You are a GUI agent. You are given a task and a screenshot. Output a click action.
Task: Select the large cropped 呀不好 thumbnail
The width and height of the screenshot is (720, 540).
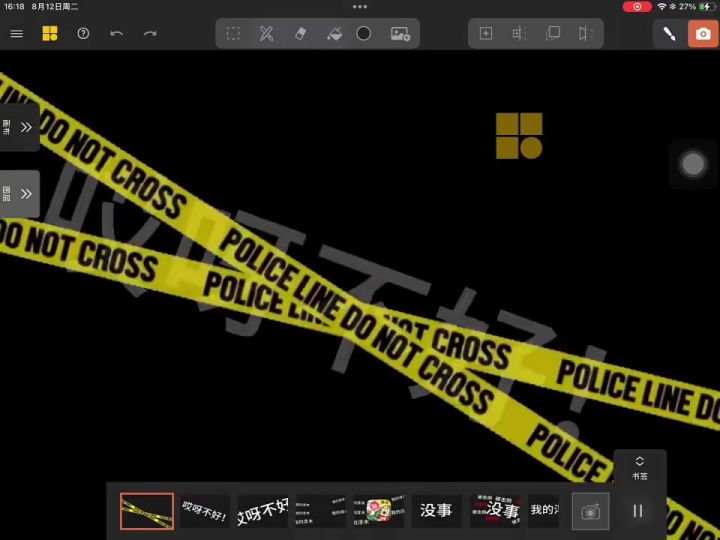[x=263, y=511]
